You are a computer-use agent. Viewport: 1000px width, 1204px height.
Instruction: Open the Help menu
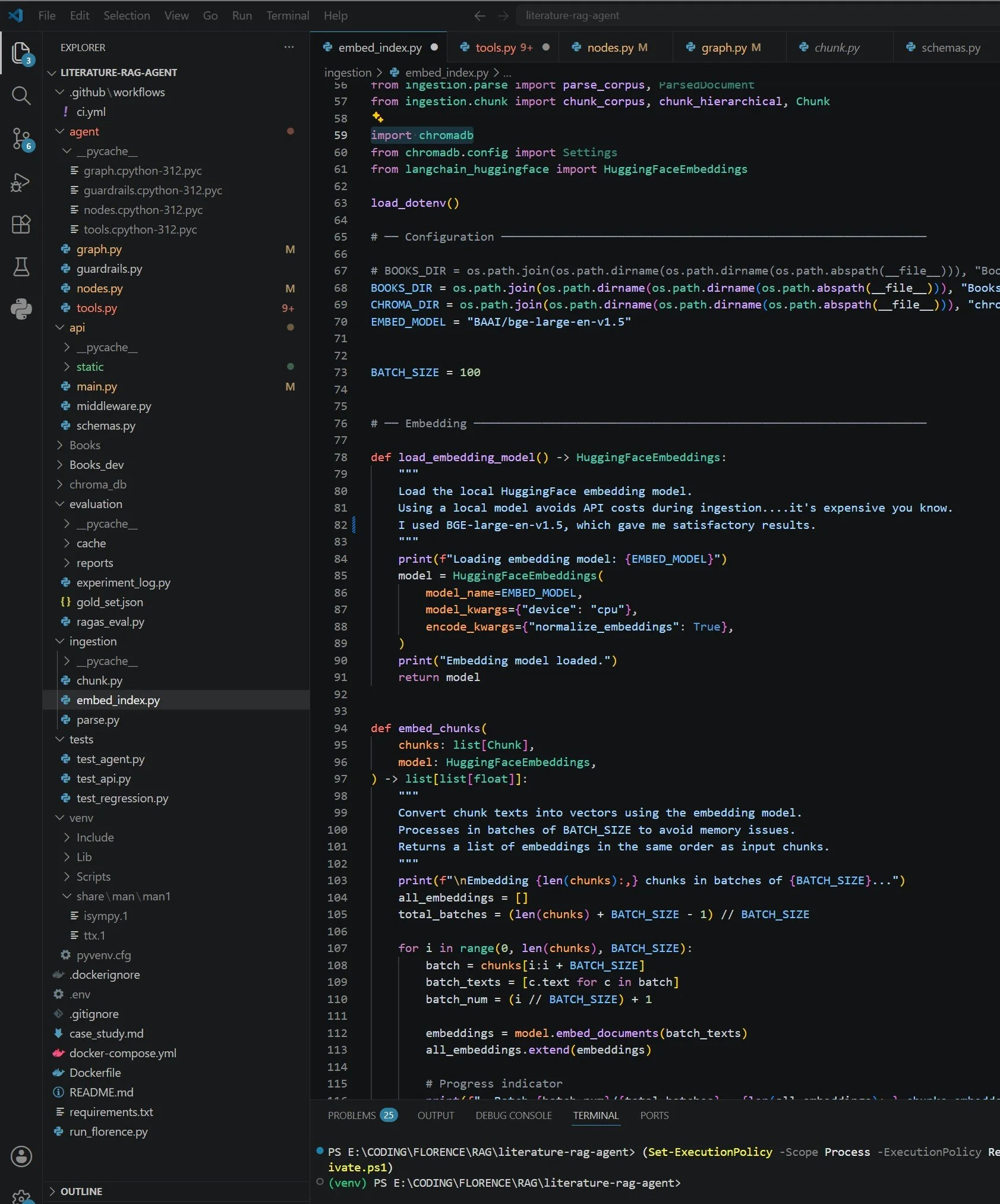336,15
